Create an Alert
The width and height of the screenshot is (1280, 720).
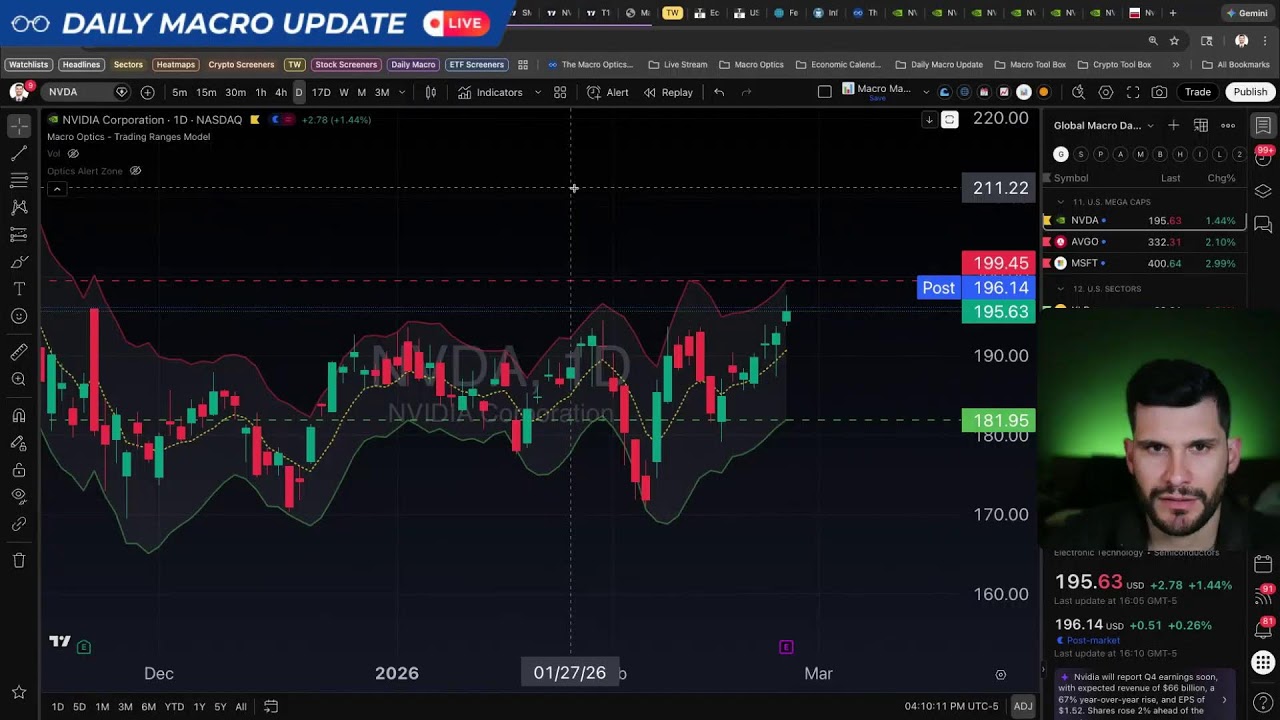point(608,92)
